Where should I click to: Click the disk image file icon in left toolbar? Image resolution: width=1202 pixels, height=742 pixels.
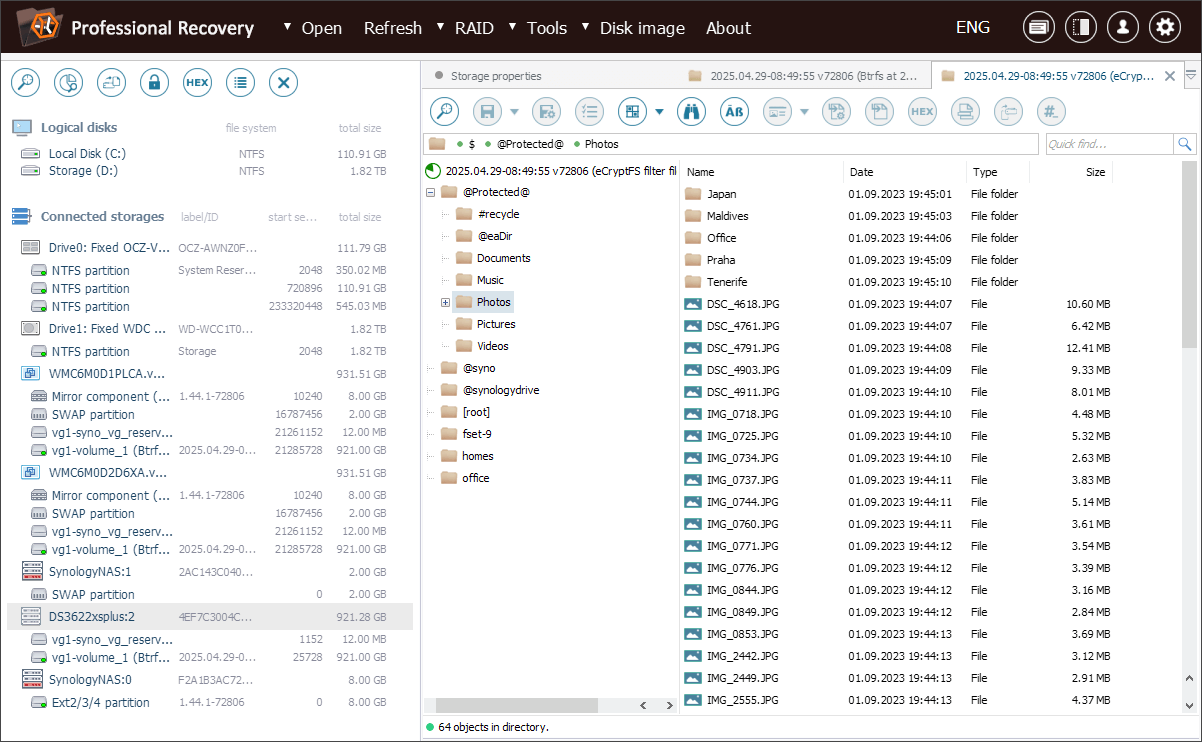[x=111, y=83]
